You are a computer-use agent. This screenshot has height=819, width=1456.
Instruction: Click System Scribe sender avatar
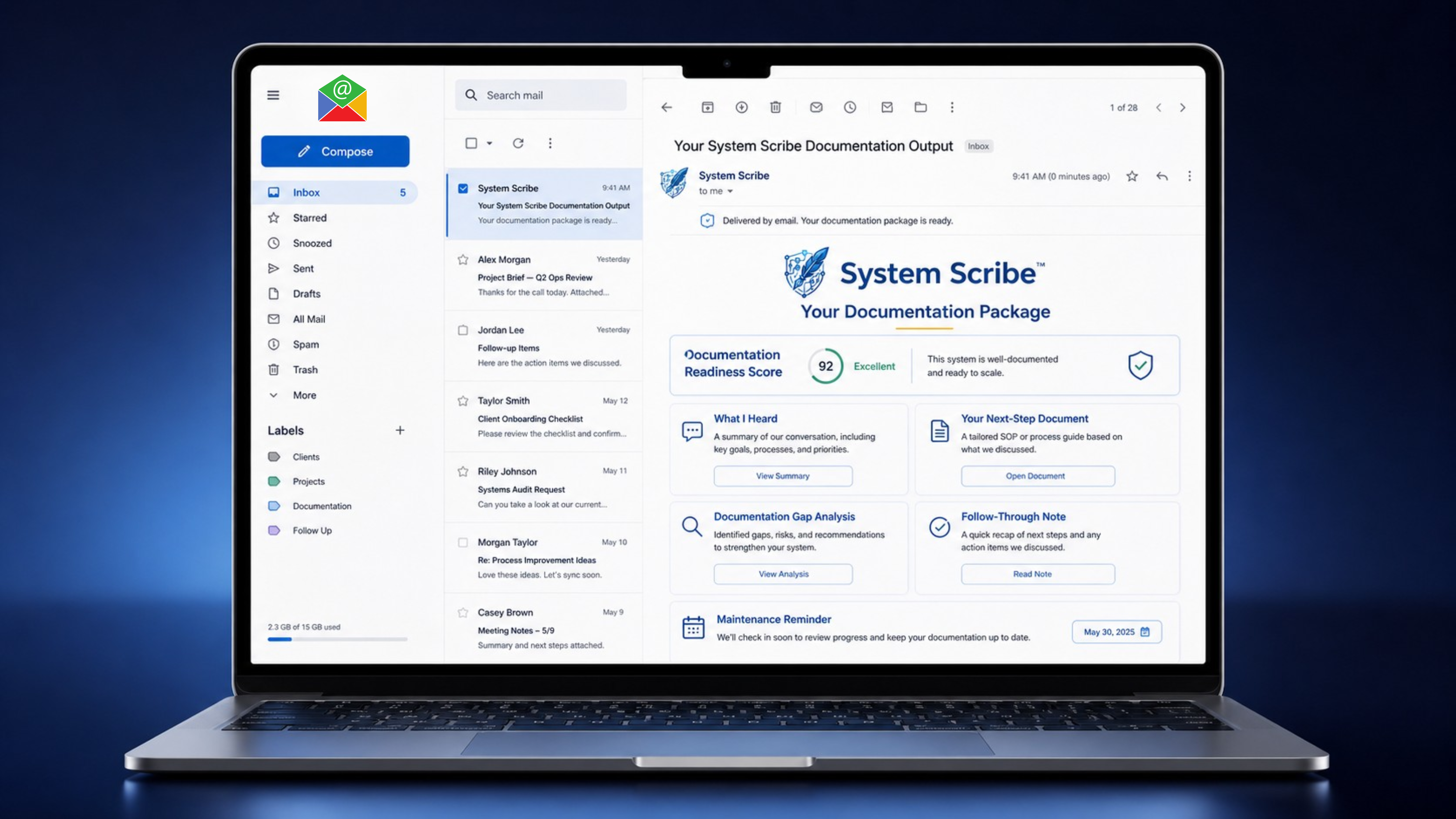point(674,182)
